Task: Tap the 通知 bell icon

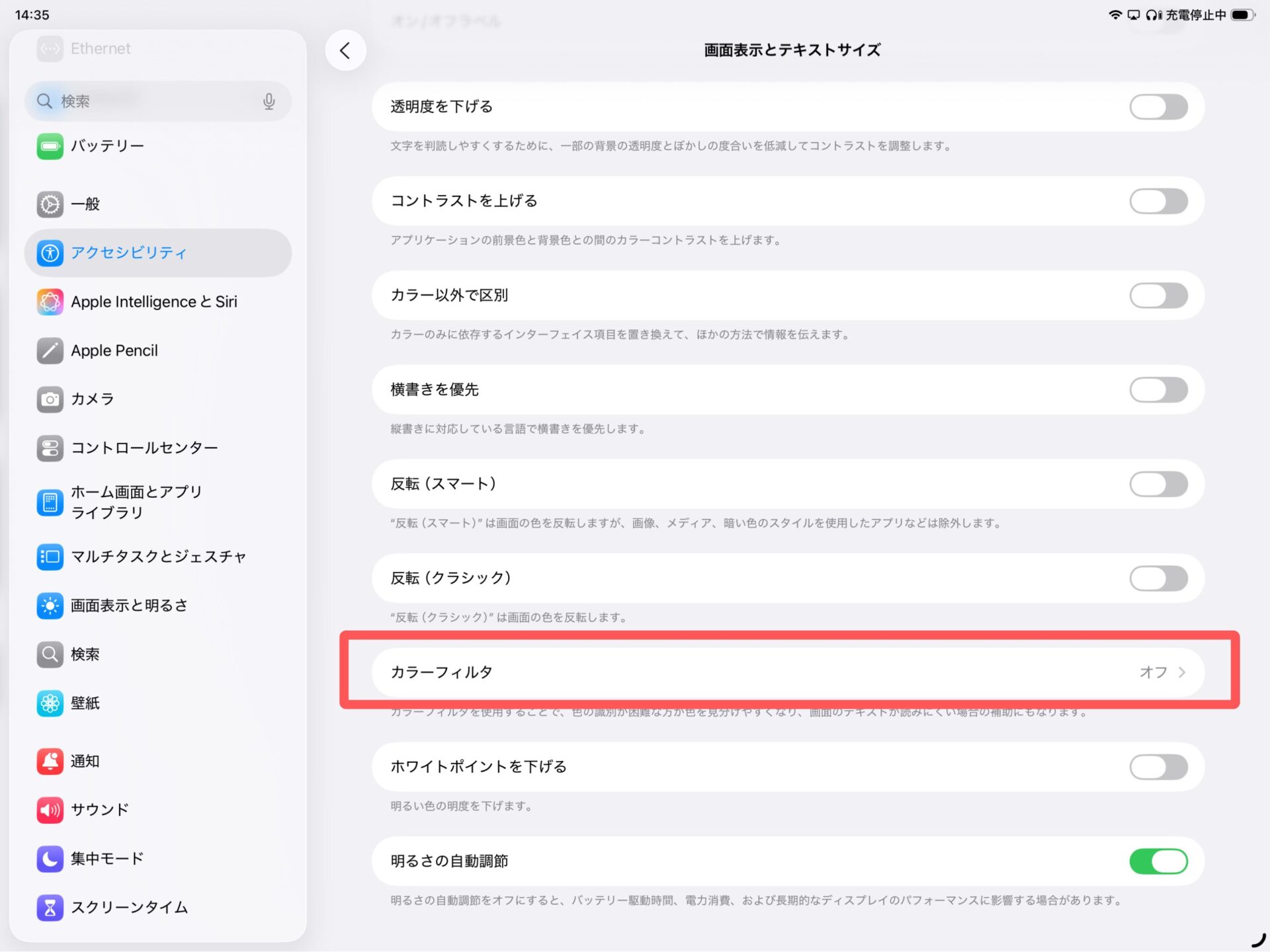Action: click(50, 762)
